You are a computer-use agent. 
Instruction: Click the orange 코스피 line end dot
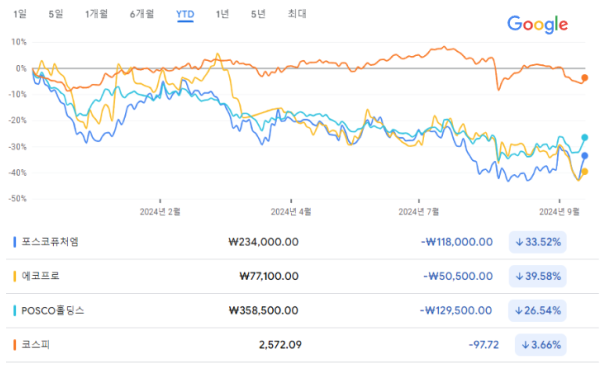pyautogui.click(x=585, y=78)
